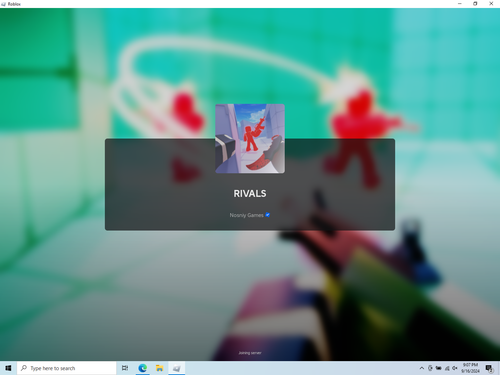The height and width of the screenshot is (375, 500).
Task: Click the location tray icon
Action: coord(430,368)
